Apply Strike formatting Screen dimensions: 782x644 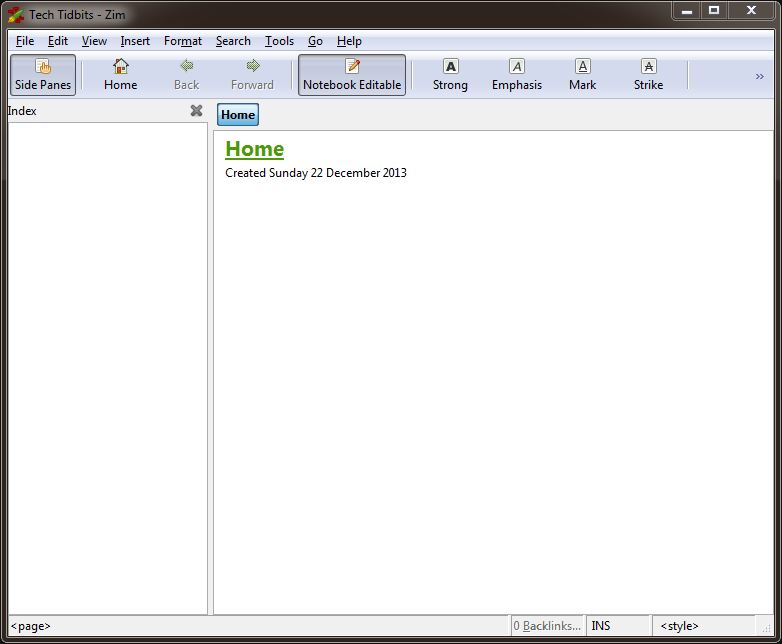click(x=648, y=75)
